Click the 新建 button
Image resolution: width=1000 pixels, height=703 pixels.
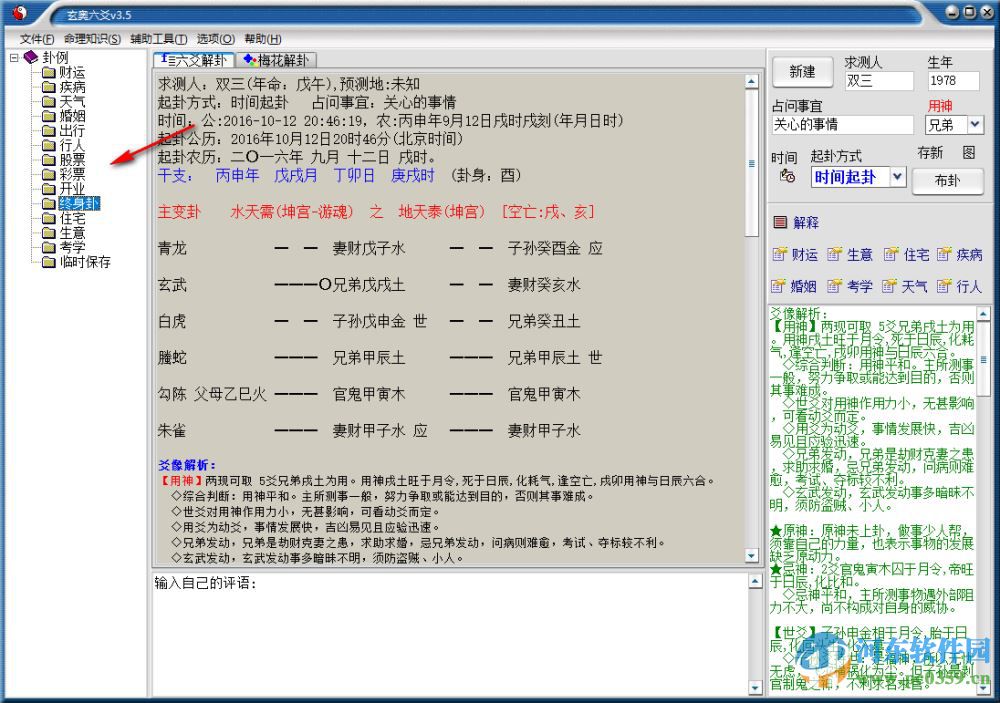point(802,72)
